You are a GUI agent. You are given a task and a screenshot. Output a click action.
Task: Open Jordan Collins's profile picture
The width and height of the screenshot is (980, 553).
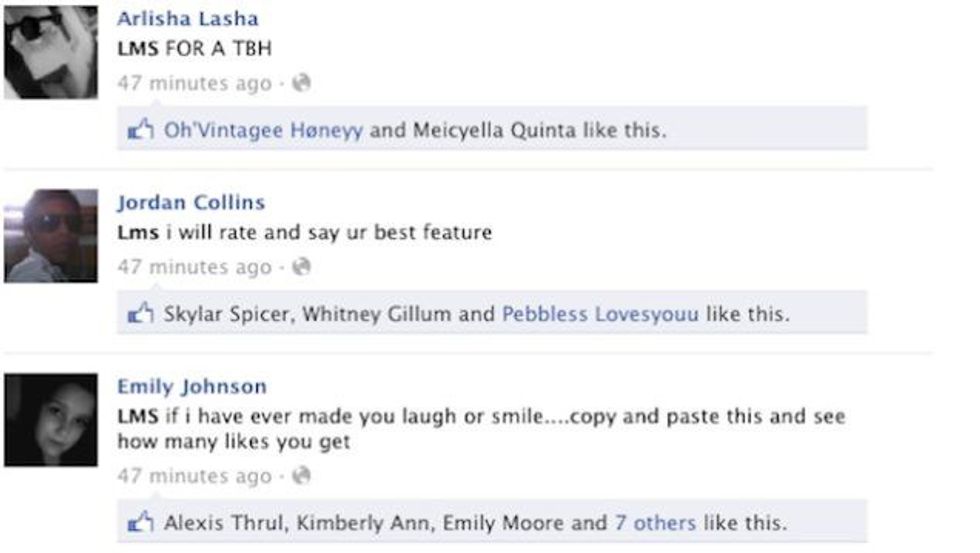click(x=51, y=236)
